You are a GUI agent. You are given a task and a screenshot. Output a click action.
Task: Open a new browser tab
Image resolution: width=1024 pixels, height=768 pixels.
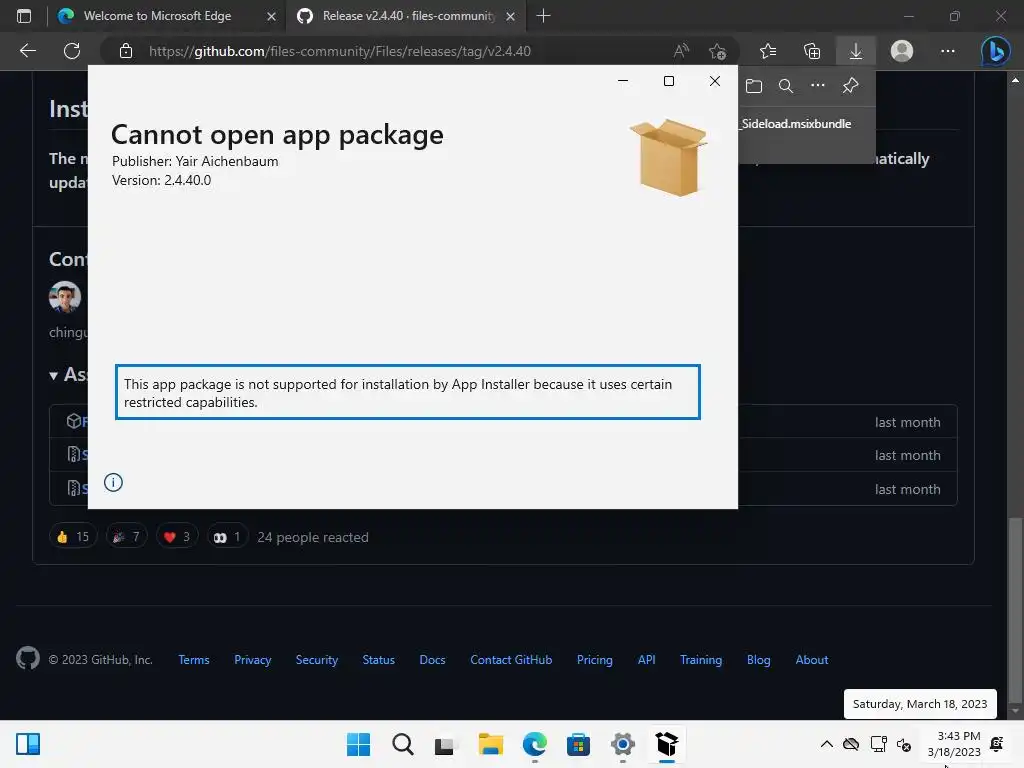click(x=543, y=16)
